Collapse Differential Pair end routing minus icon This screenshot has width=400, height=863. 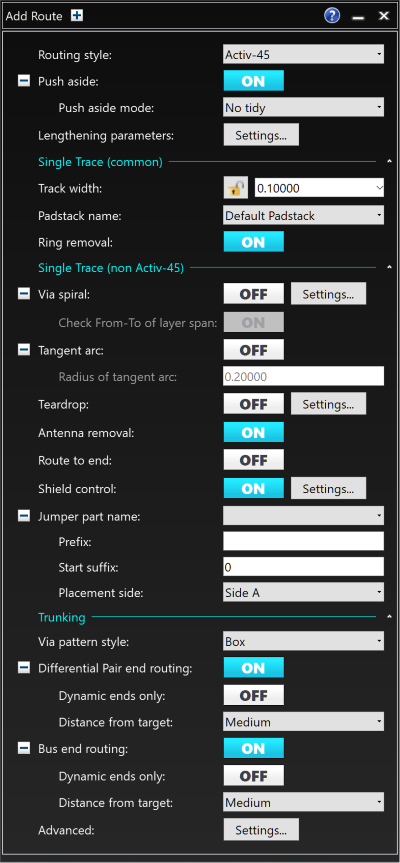coord(24,668)
